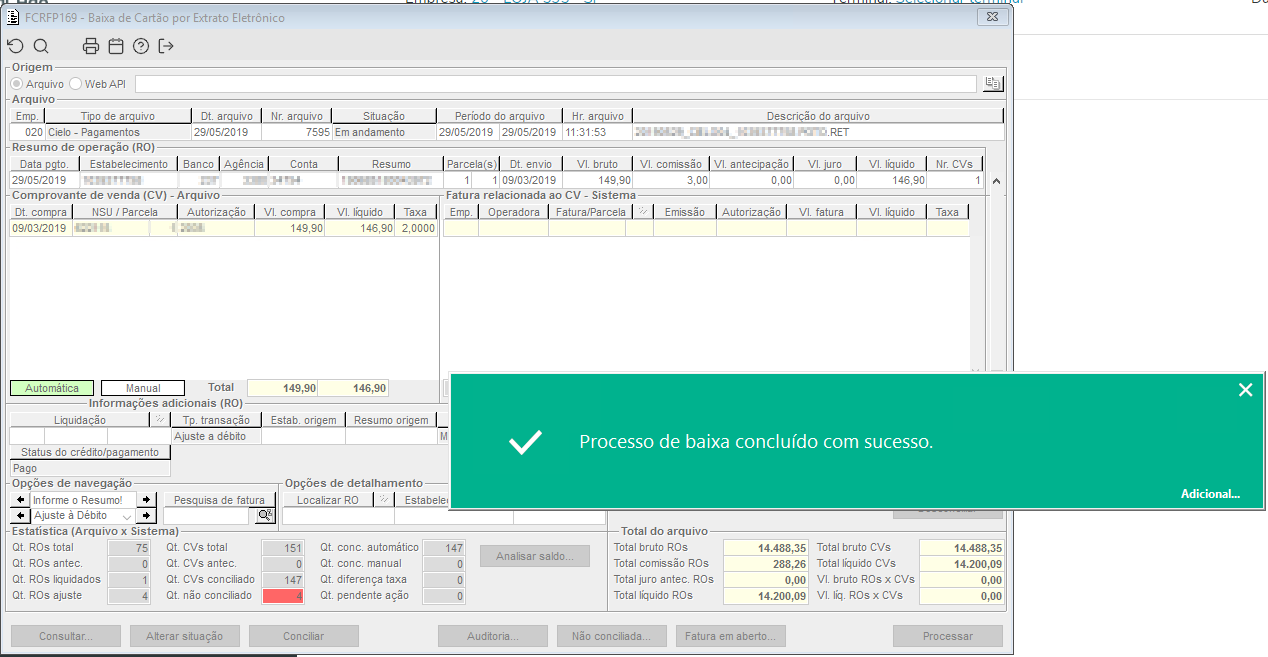Click the Origem file path input field
1268x657 pixels.
(x=556, y=84)
